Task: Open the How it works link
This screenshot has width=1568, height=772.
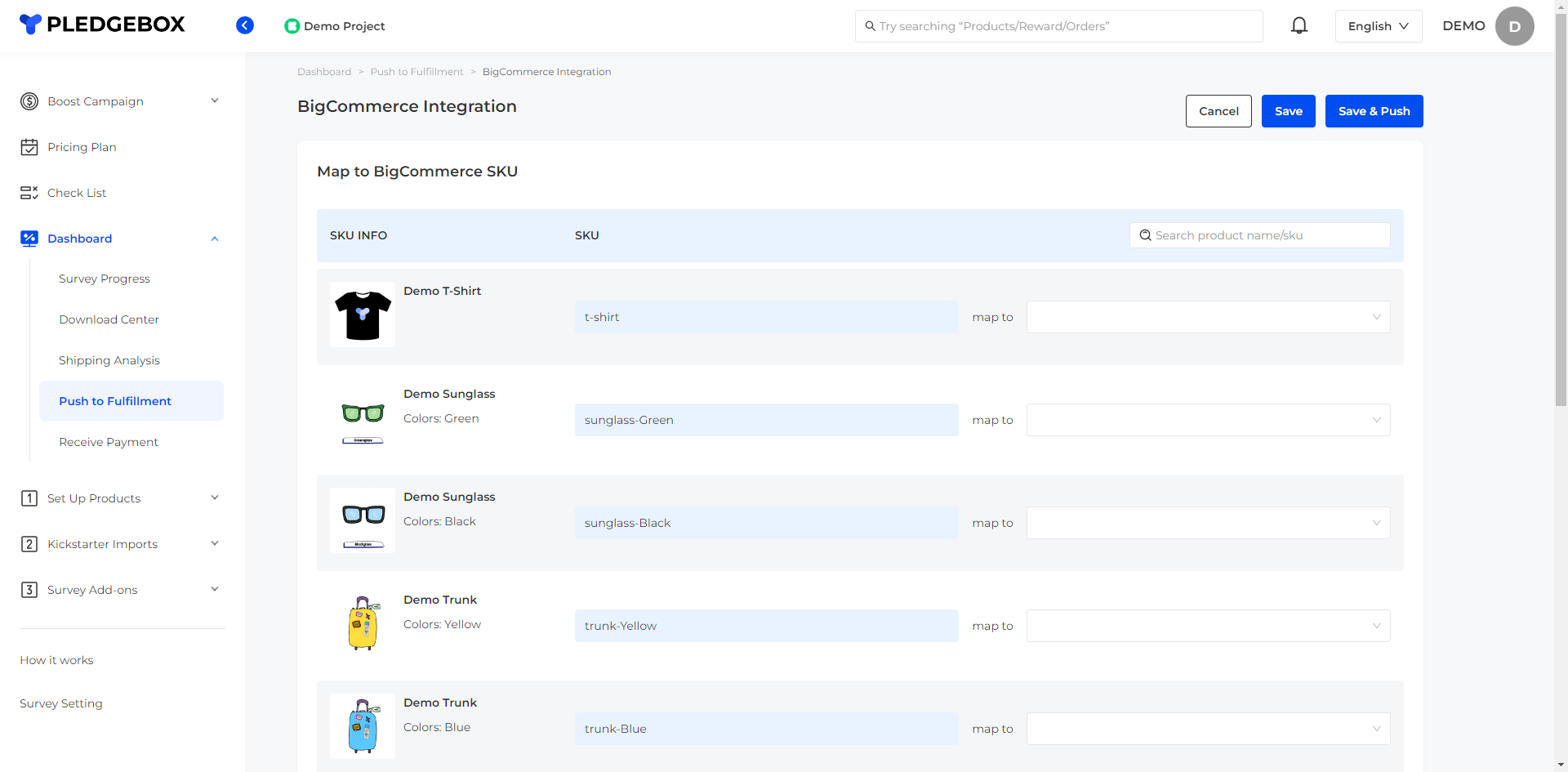Action: click(56, 660)
